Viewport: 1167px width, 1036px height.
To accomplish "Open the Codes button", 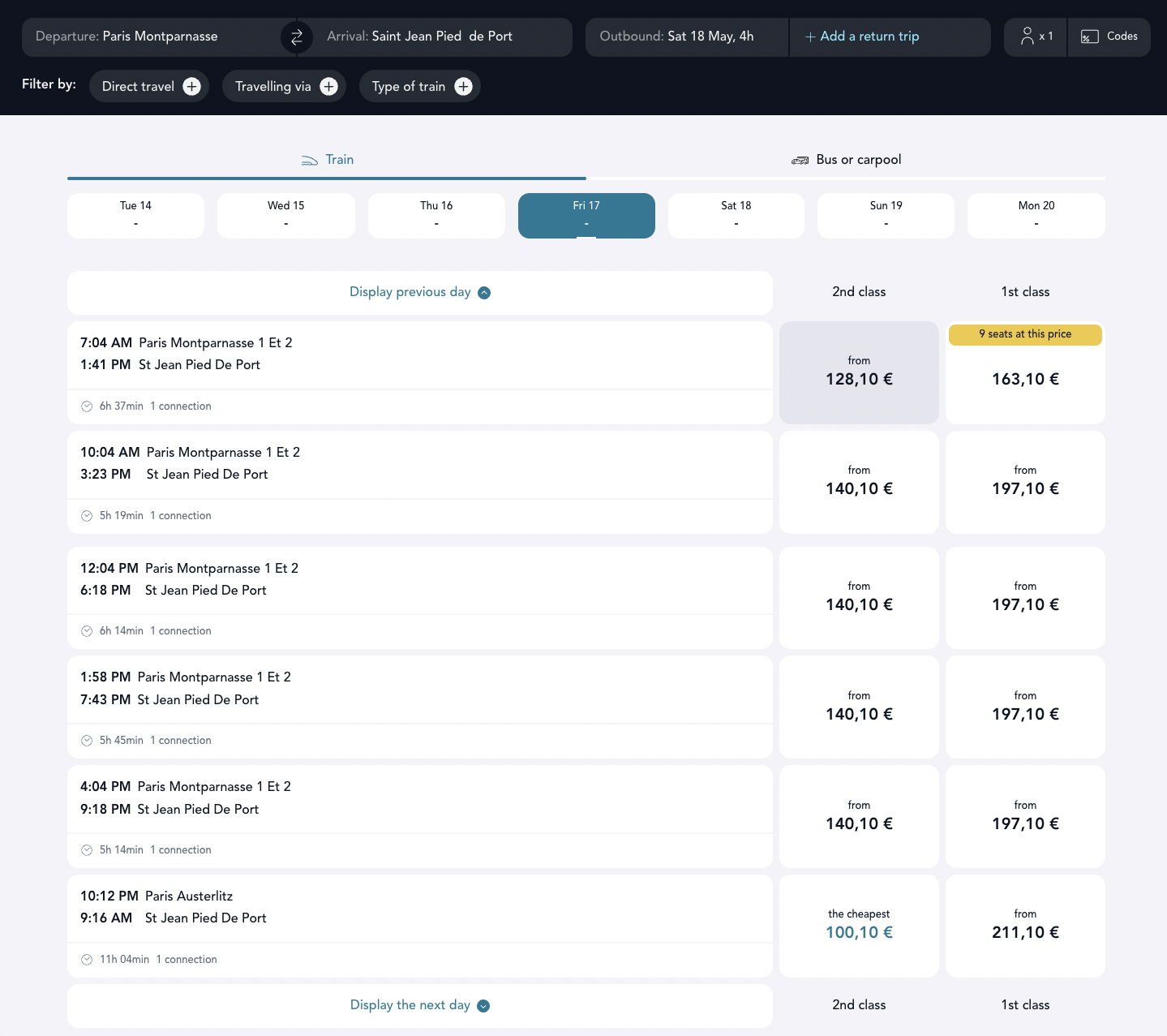I will click(x=1109, y=37).
